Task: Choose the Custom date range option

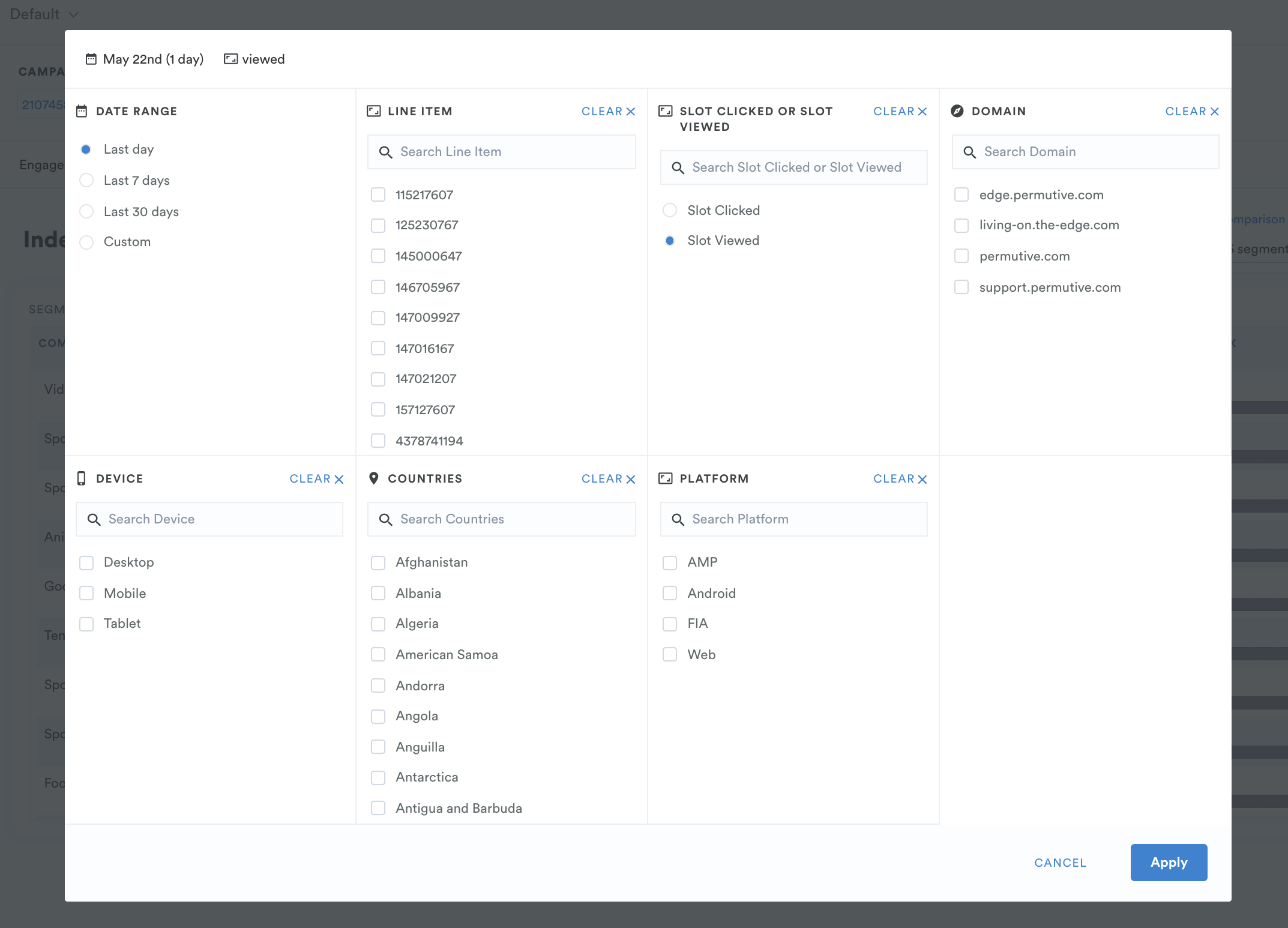Action: [86, 242]
